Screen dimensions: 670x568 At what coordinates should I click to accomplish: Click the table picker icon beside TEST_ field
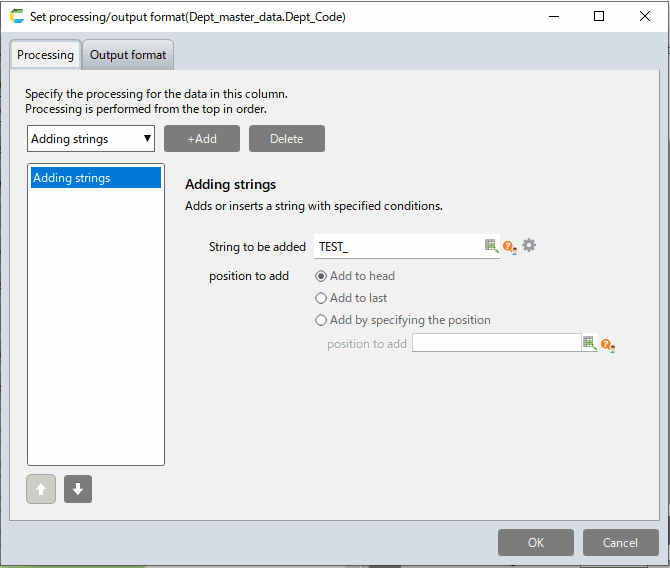pyautogui.click(x=491, y=246)
